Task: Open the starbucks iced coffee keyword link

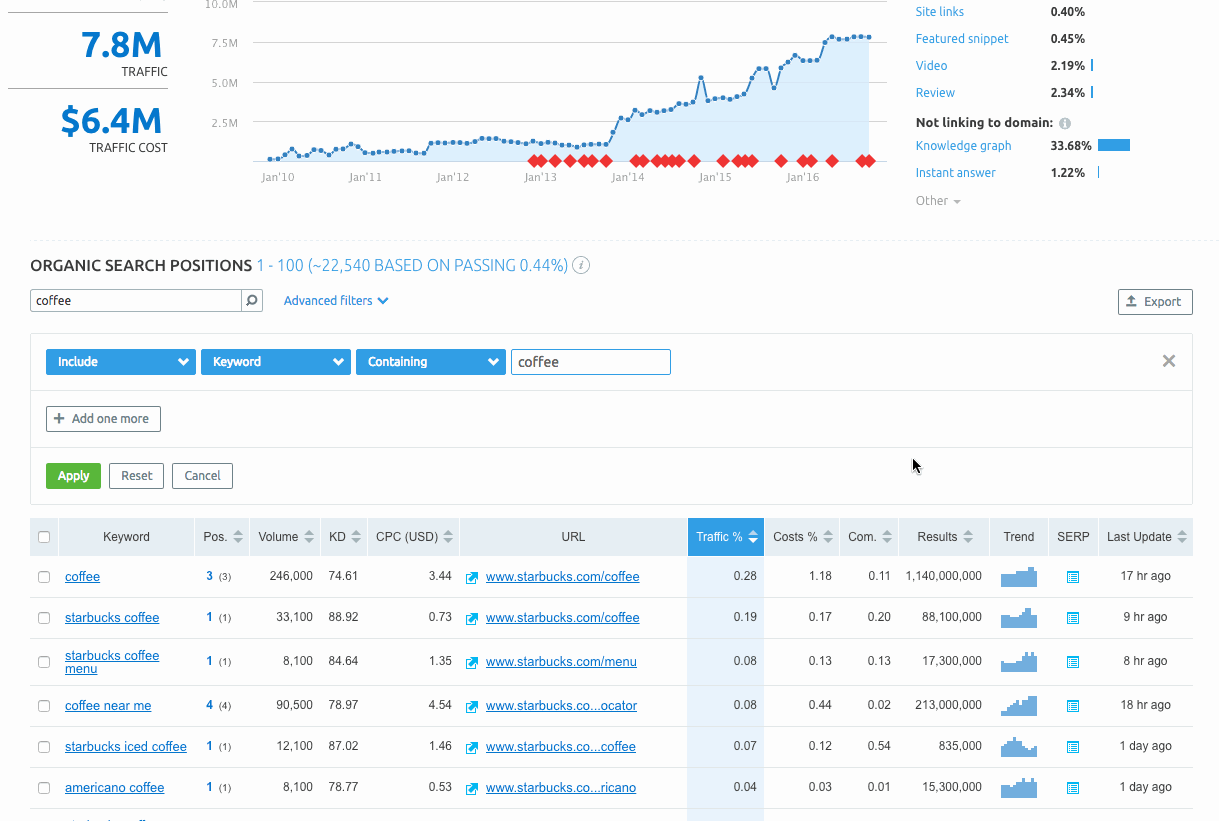Action: [x=126, y=747]
